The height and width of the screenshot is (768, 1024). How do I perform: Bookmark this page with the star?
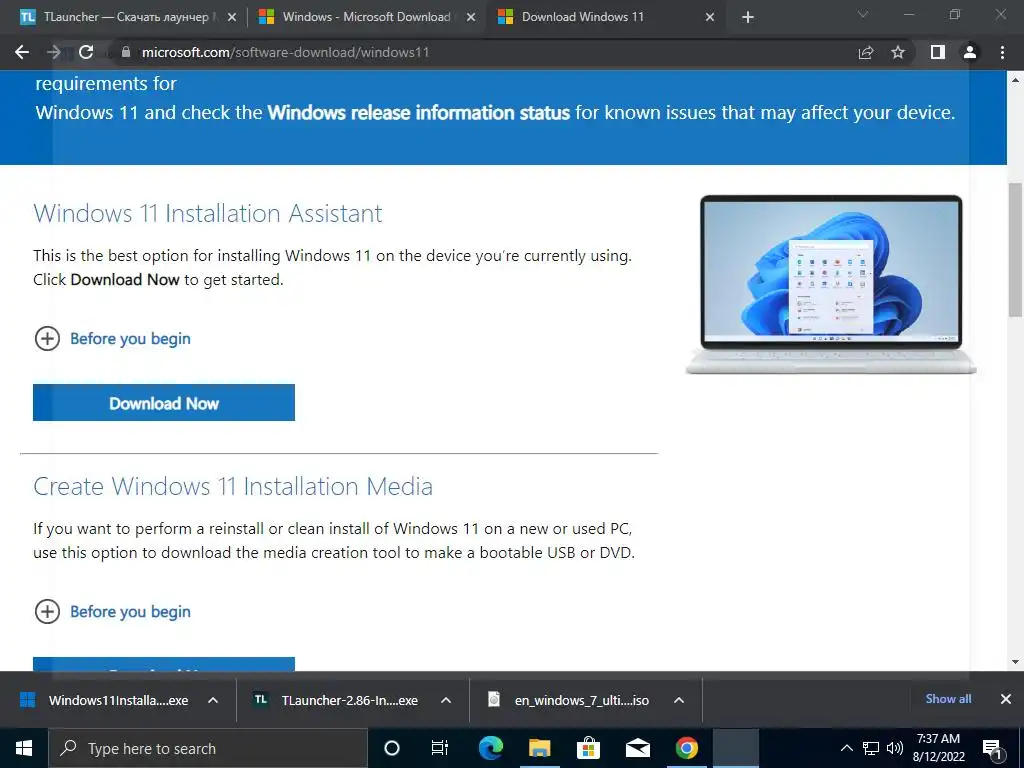click(x=898, y=52)
